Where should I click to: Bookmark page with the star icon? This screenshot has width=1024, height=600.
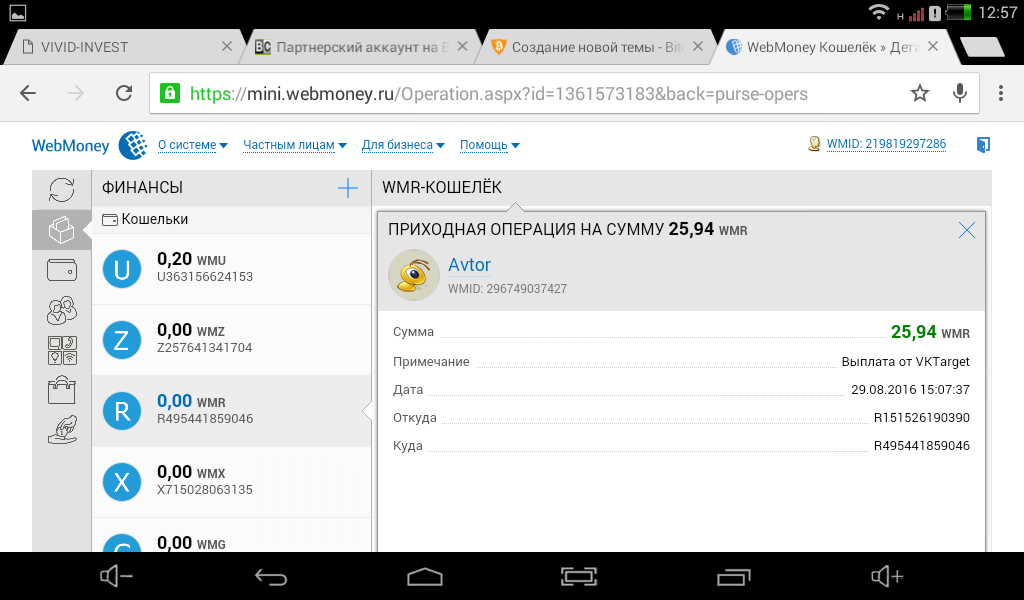click(919, 94)
